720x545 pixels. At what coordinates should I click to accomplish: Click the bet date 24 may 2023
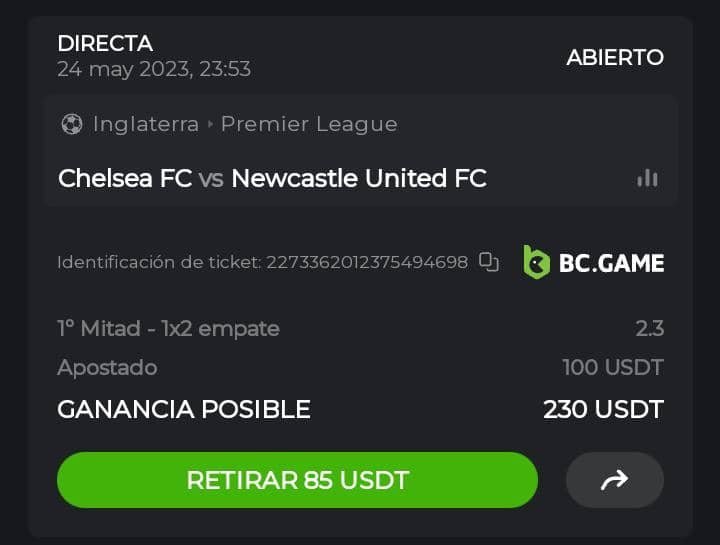coord(154,69)
